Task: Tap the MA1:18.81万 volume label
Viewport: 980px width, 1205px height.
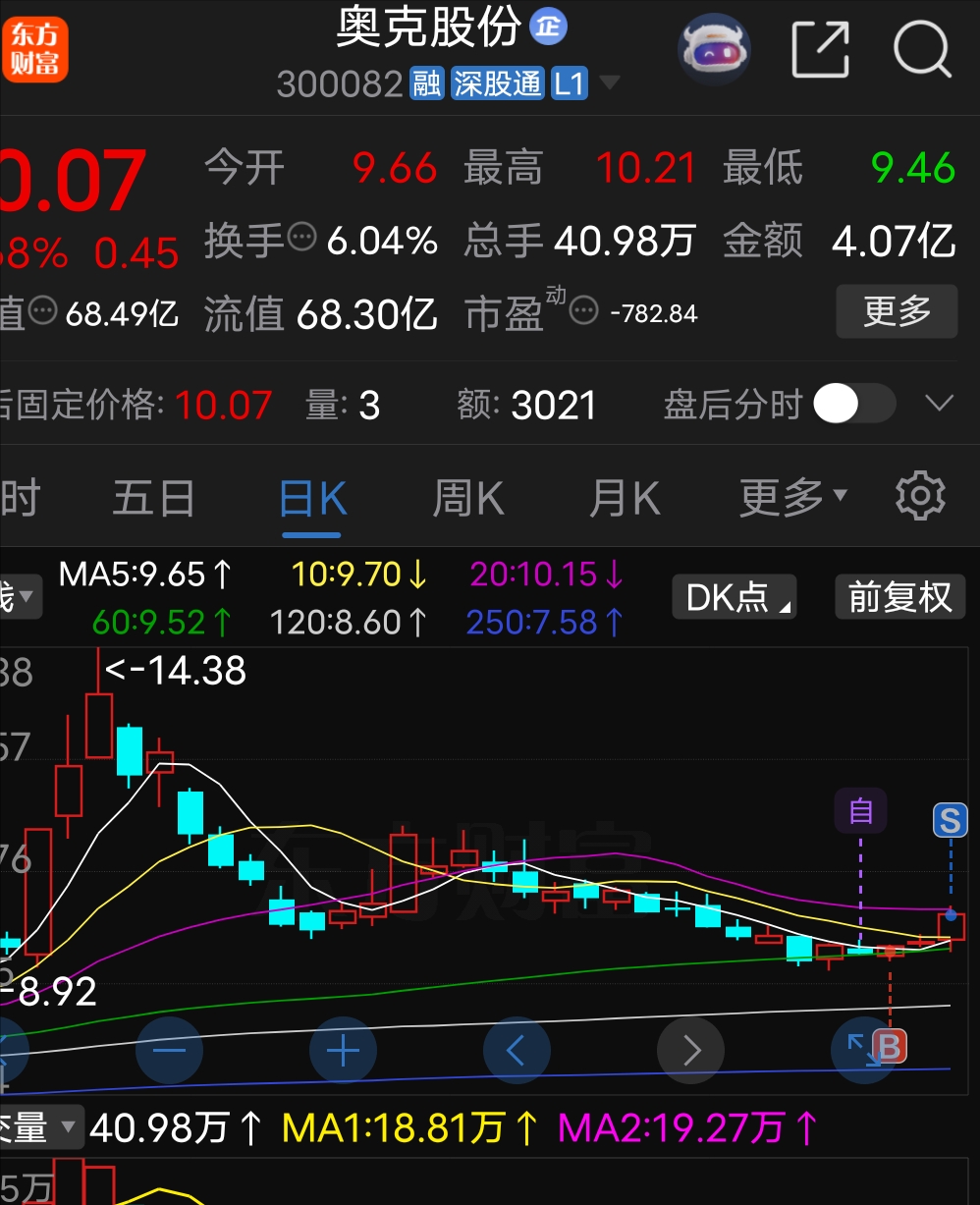Action: tap(410, 1127)
